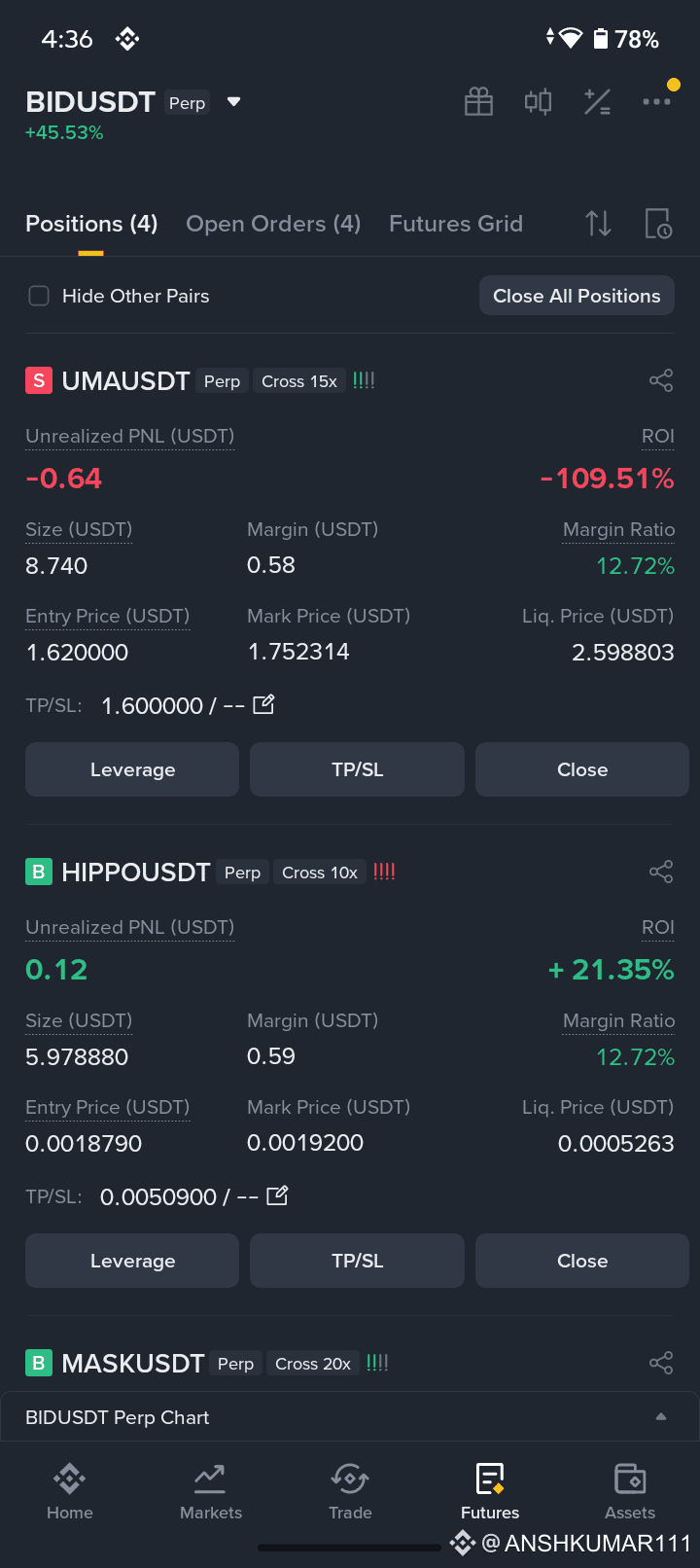Select Futures in bottom navigation
This screenshot has width=700, height=1568.
490,1492
